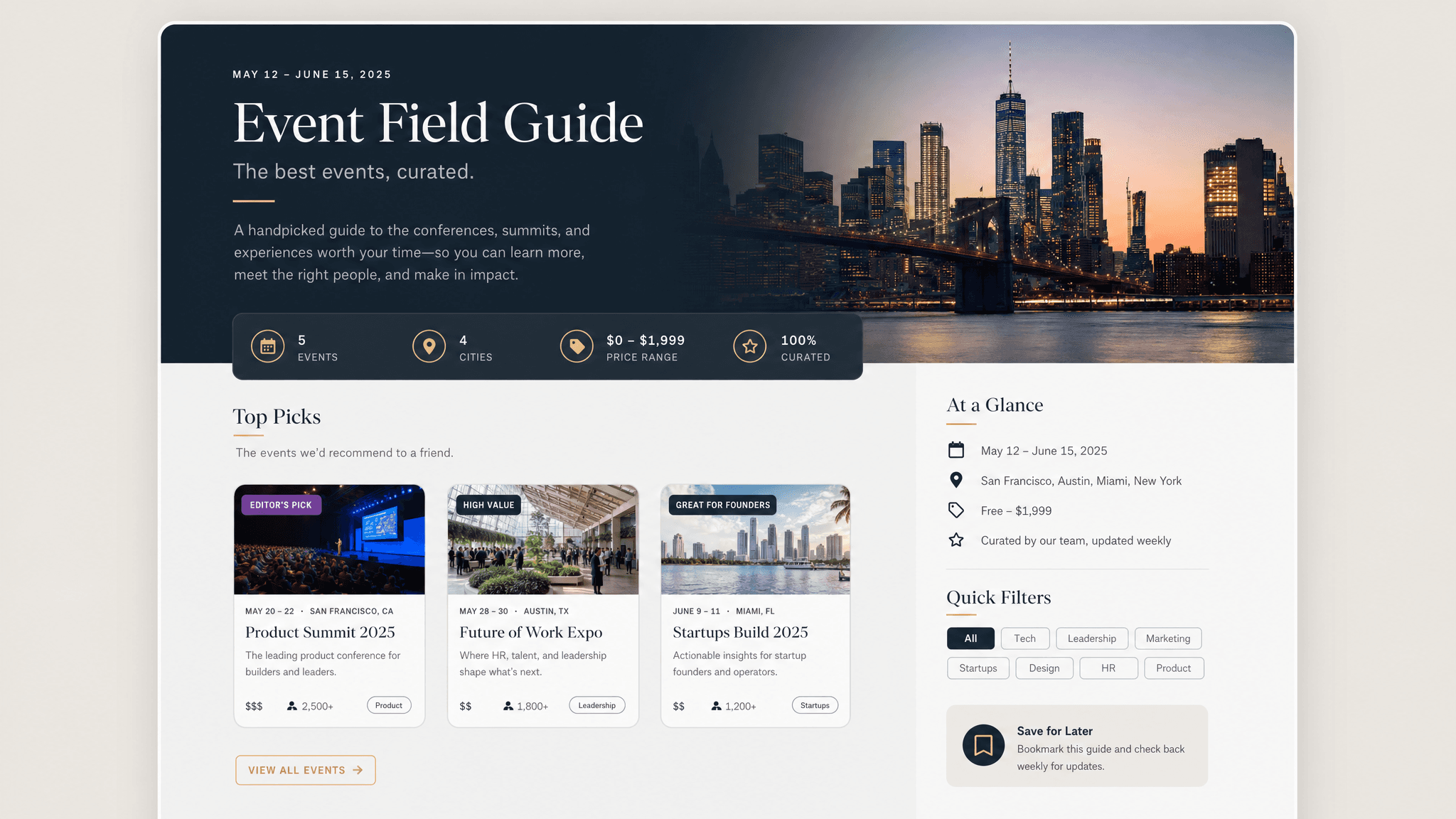Toggle the Leadership quick filter chip

pyautogui.click(x=1091, y=638)
